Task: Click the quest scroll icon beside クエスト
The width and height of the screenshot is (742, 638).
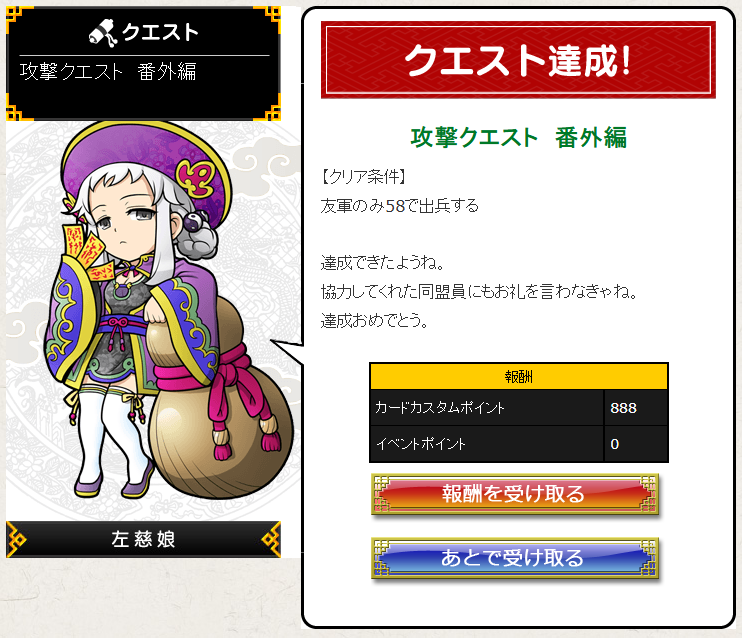Action: 103,33
